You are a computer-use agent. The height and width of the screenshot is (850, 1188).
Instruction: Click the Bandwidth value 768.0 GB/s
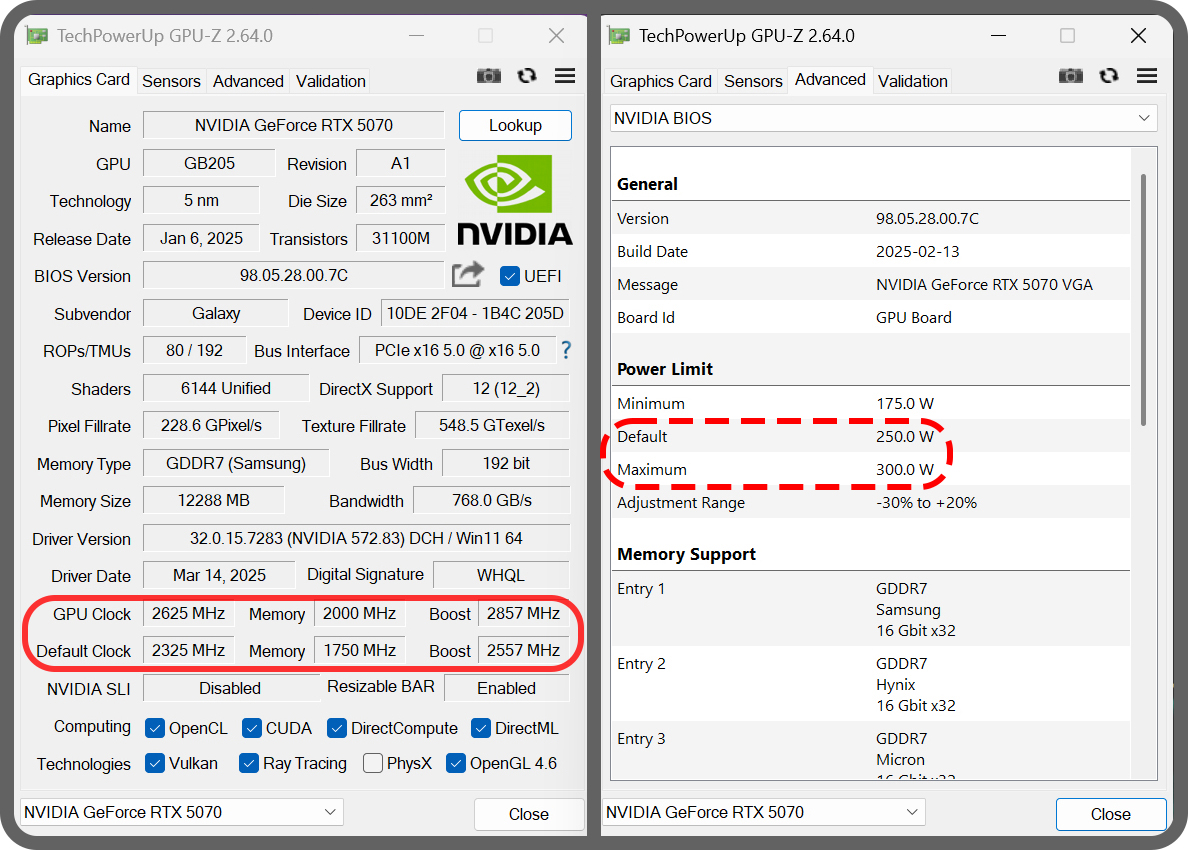(x=492, y=500)
